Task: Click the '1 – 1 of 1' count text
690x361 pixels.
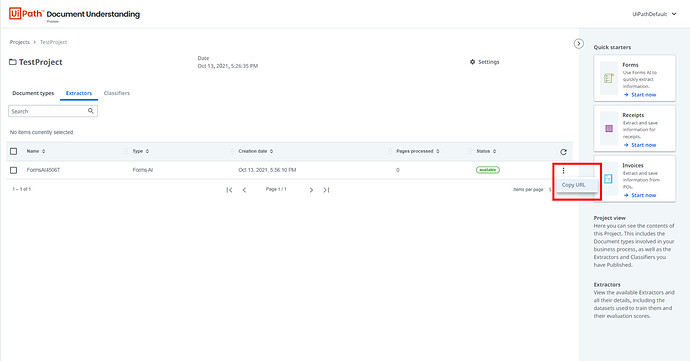Action: (22, 189)
